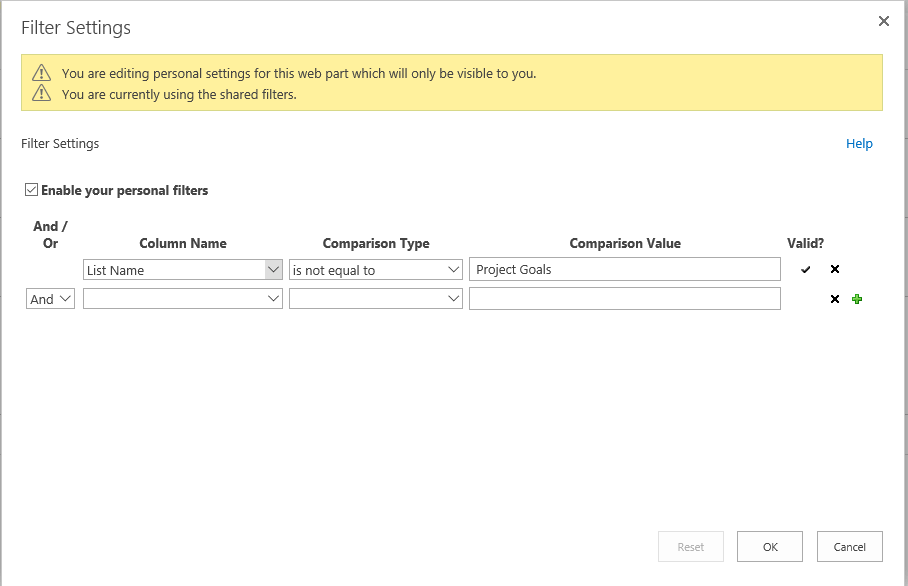Click the valid checkmark icon in first row
The height and width of the screenshot is (586, 908).
pos(806,270)
